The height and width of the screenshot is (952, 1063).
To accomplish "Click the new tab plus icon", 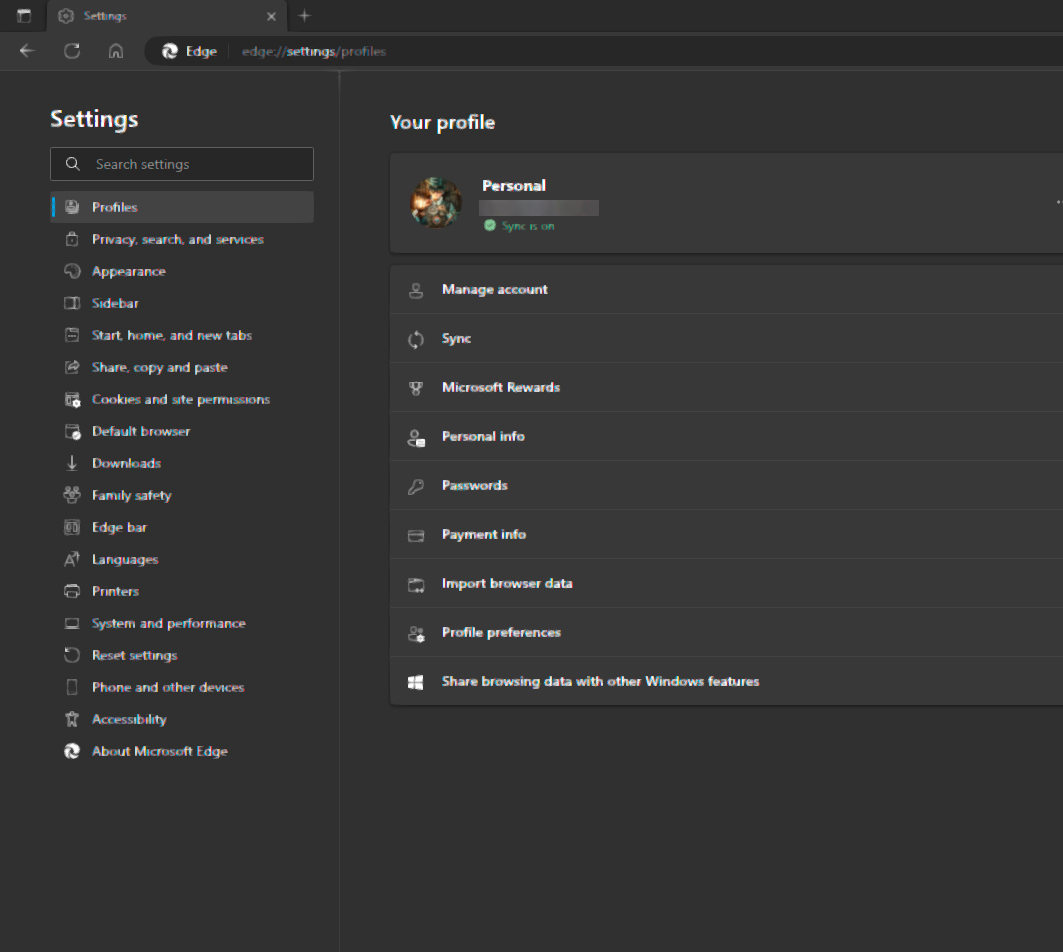I will pos(305,16).
